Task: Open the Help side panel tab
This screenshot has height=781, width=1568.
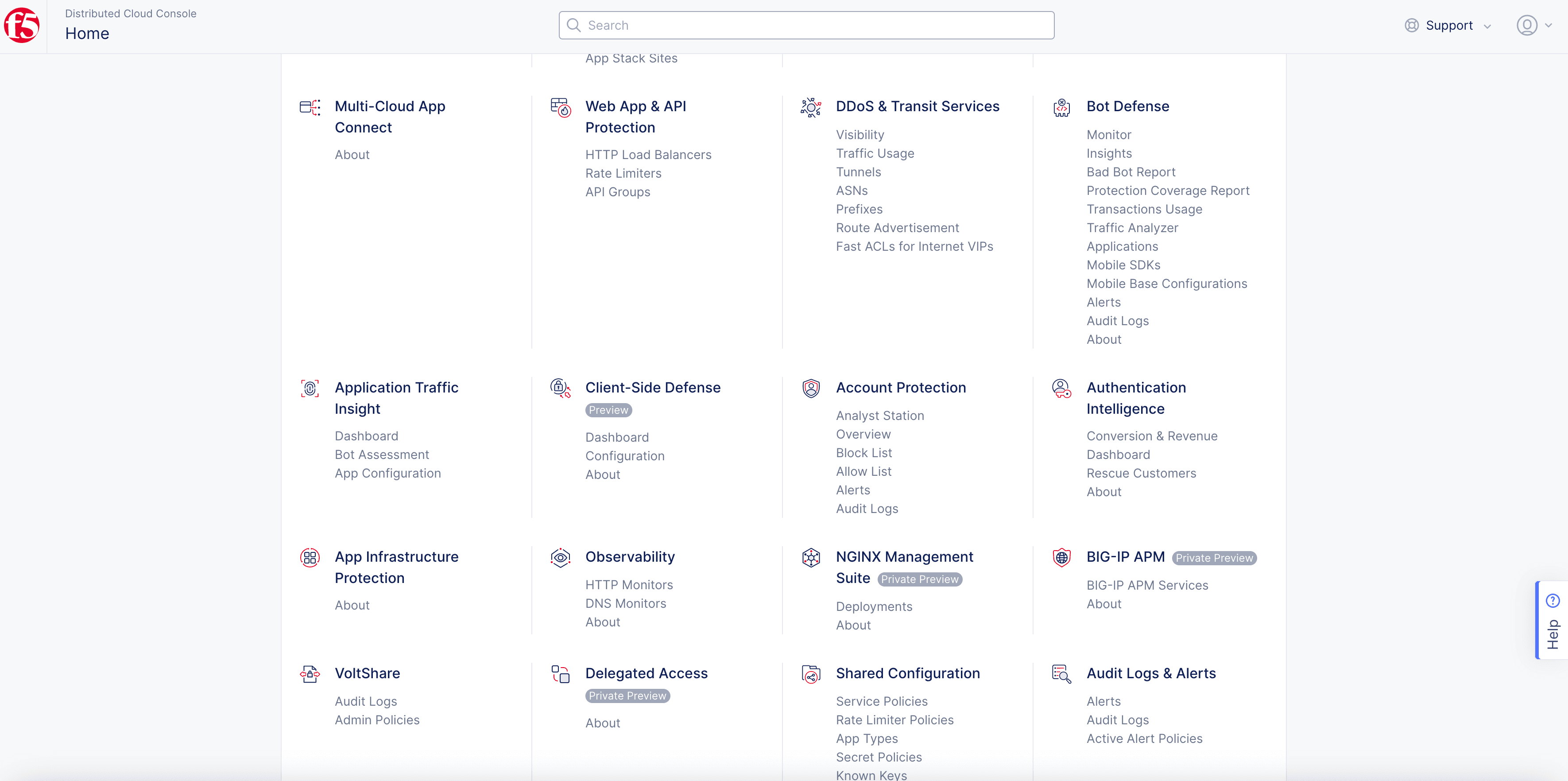Action: point(1552,620)
